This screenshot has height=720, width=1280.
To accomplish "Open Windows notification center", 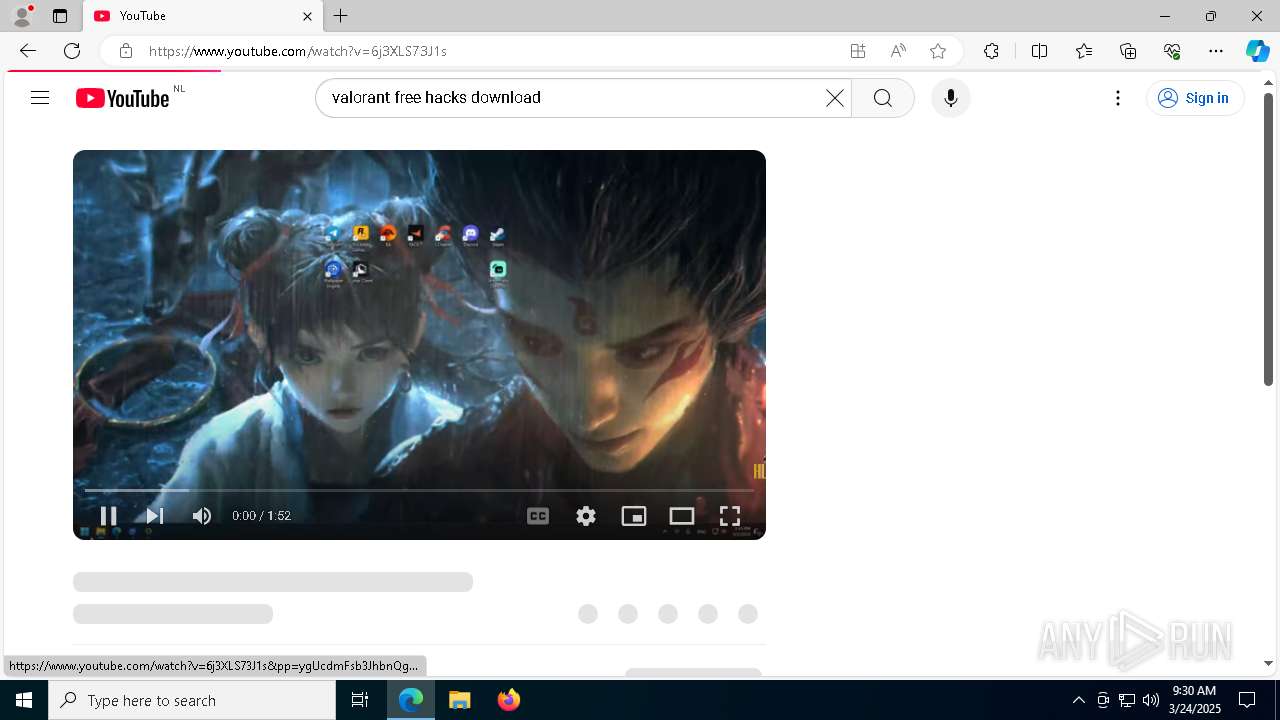I will [x=1247, y=700].
